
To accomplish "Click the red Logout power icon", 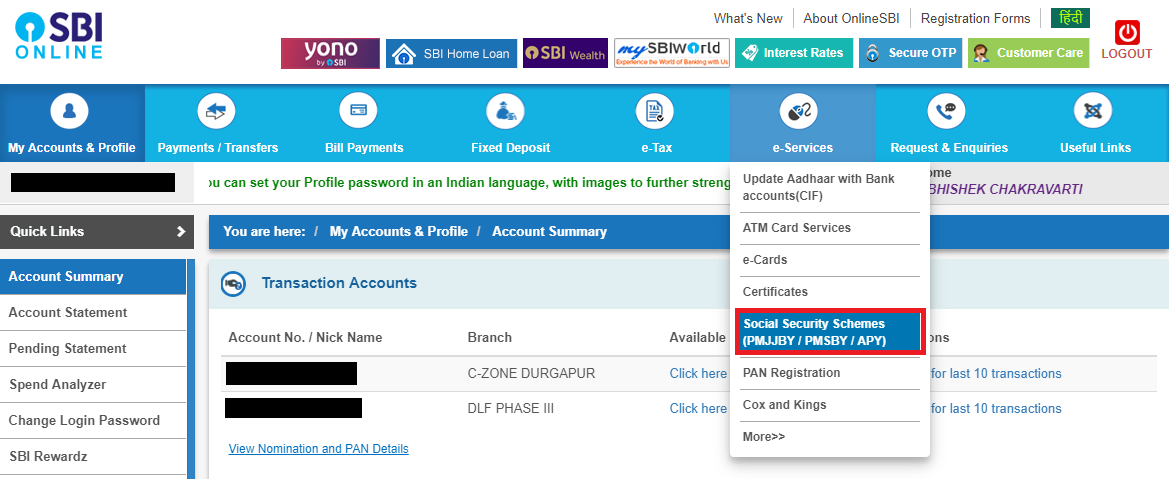I will click(1127, 33).
